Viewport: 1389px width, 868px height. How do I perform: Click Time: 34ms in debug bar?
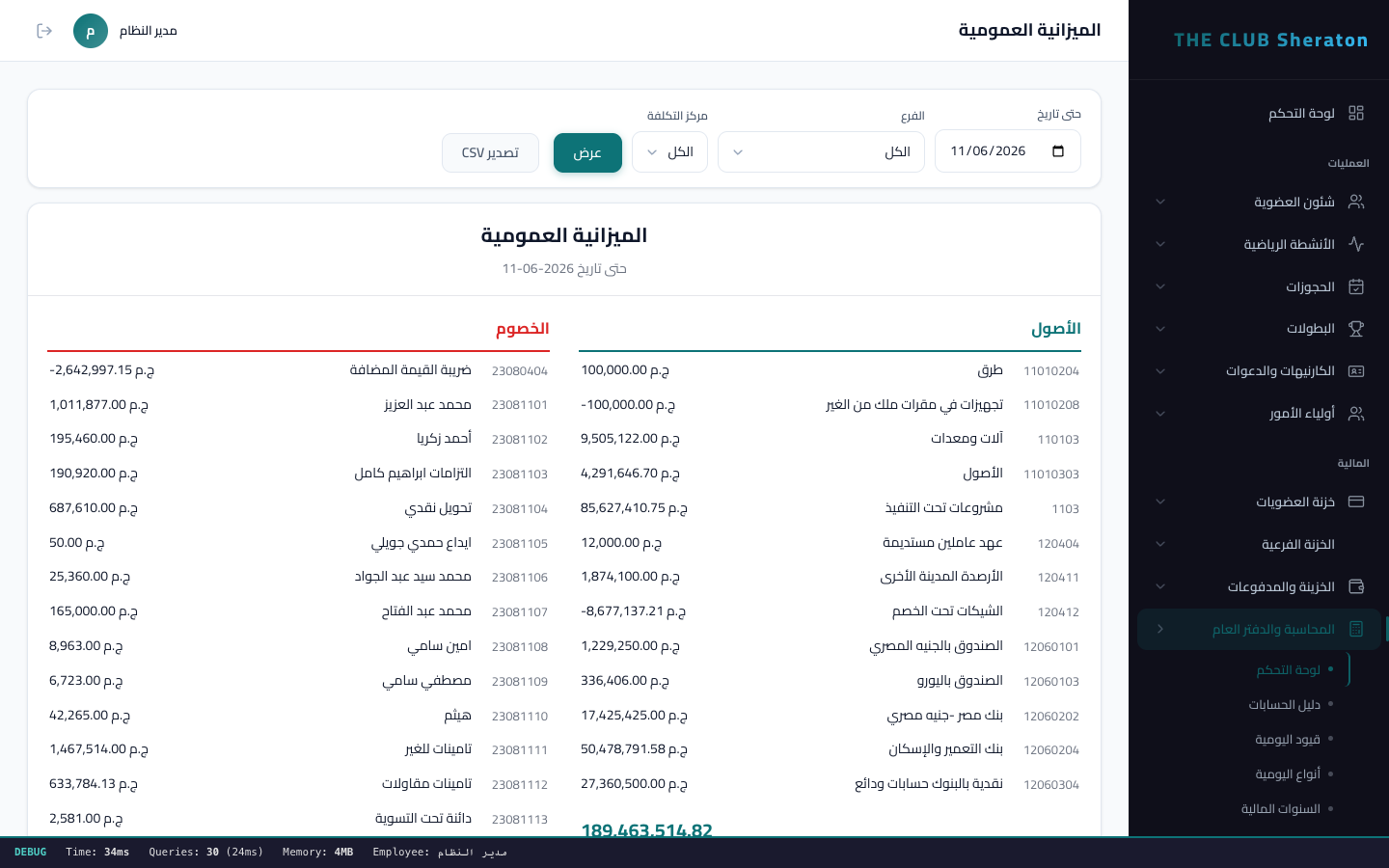click(97, 853)
